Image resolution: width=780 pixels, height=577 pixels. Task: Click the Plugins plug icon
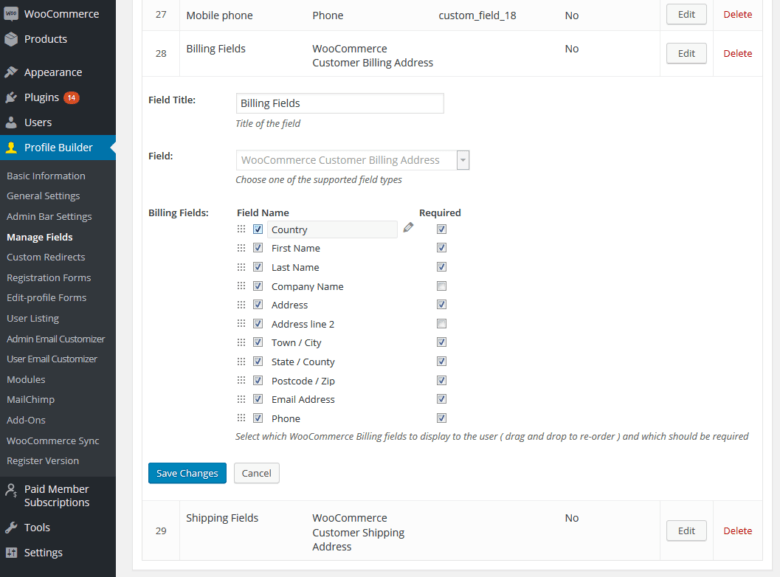click(x=11, y=97)
